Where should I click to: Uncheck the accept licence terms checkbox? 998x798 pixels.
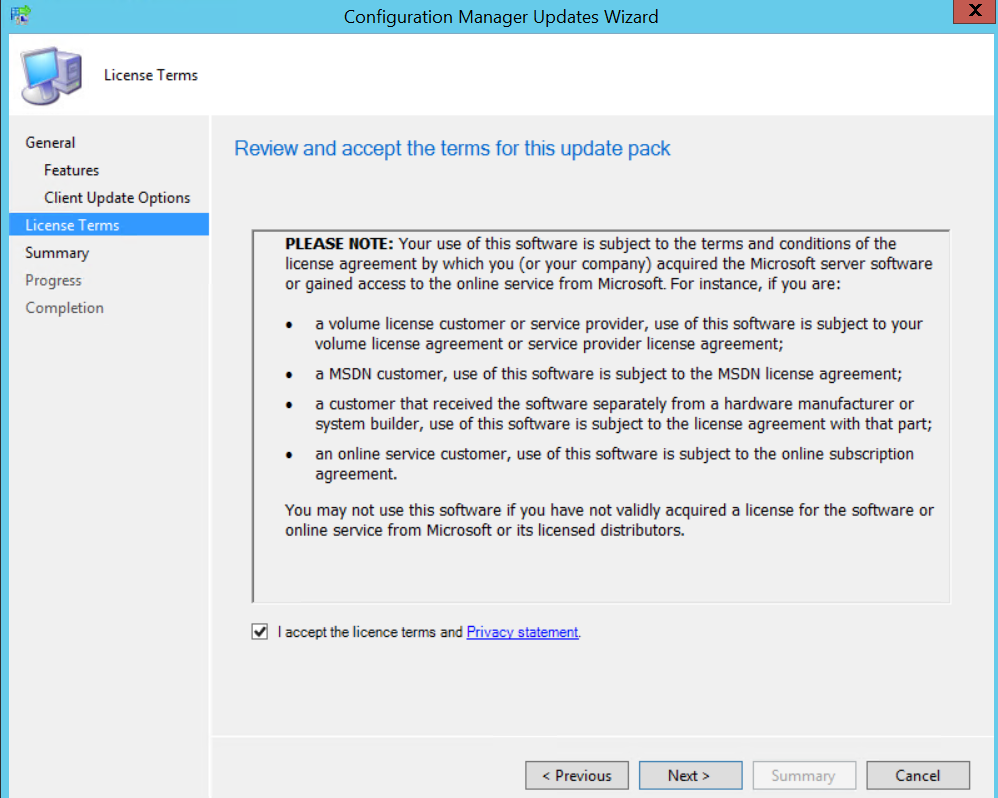pyautogui.click(x=260, y=632)
